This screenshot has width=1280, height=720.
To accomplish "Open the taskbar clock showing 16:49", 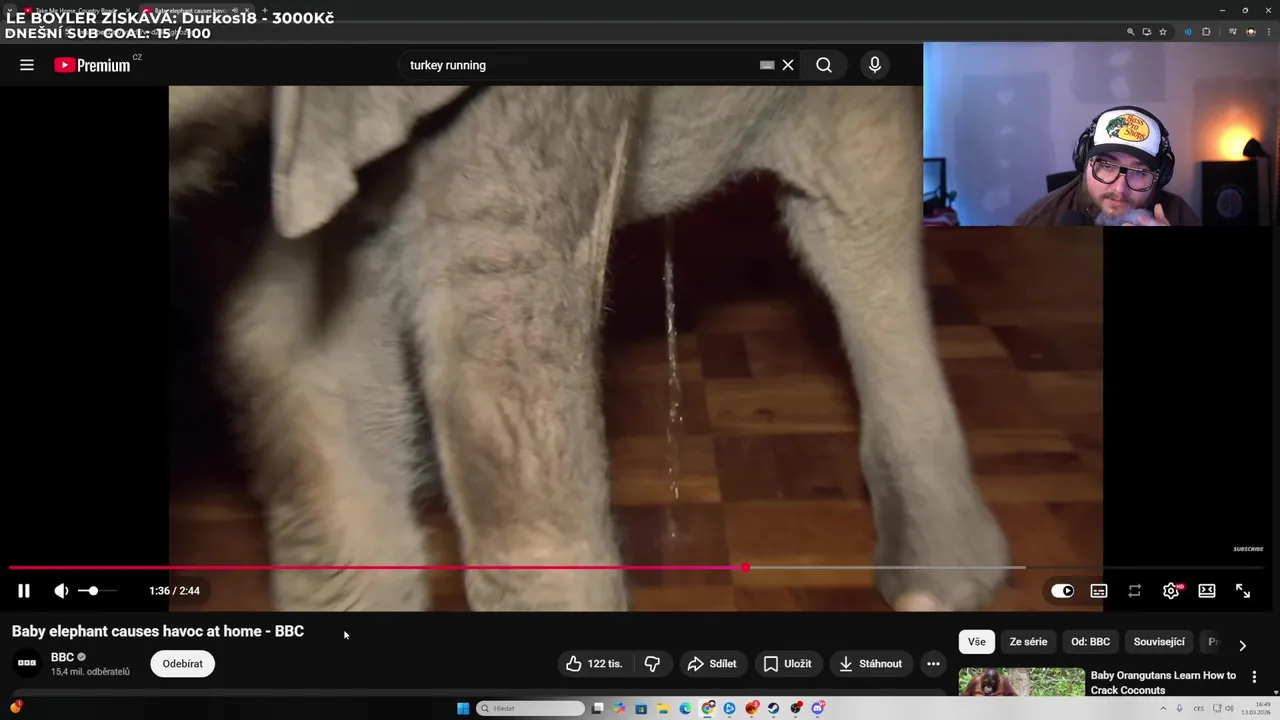I will pyautogui.click(x=1256, y=709).
